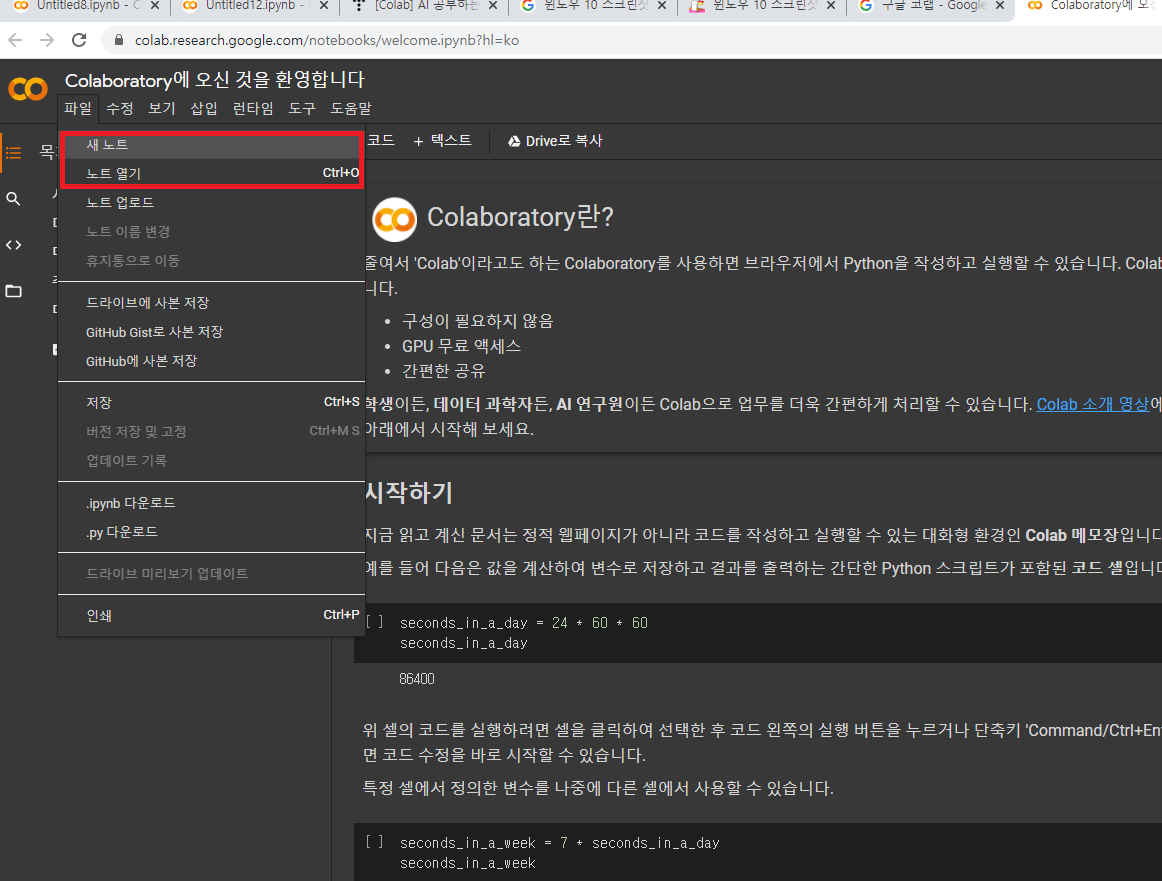Click the Colaboratory란? heading
The image size is (1162, 881).
point(520,217)
